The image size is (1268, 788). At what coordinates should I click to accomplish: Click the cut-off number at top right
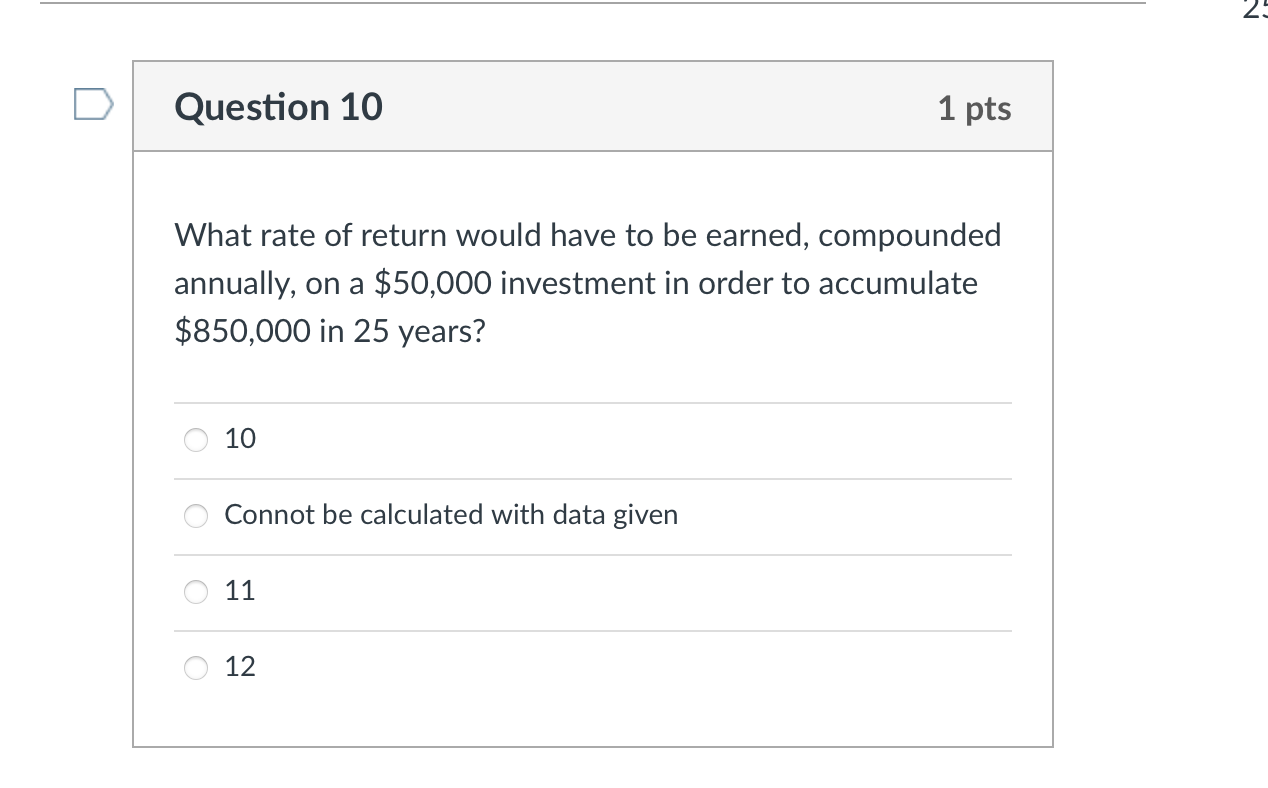[1254, 10]
